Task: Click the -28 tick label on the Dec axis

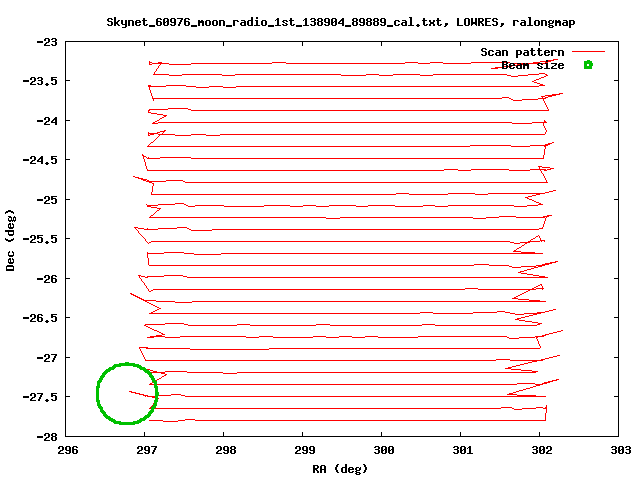Action: coord(47,436)
